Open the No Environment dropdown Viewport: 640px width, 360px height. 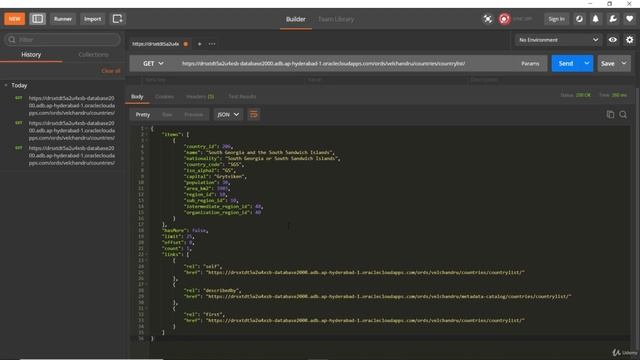click(558, 40)
